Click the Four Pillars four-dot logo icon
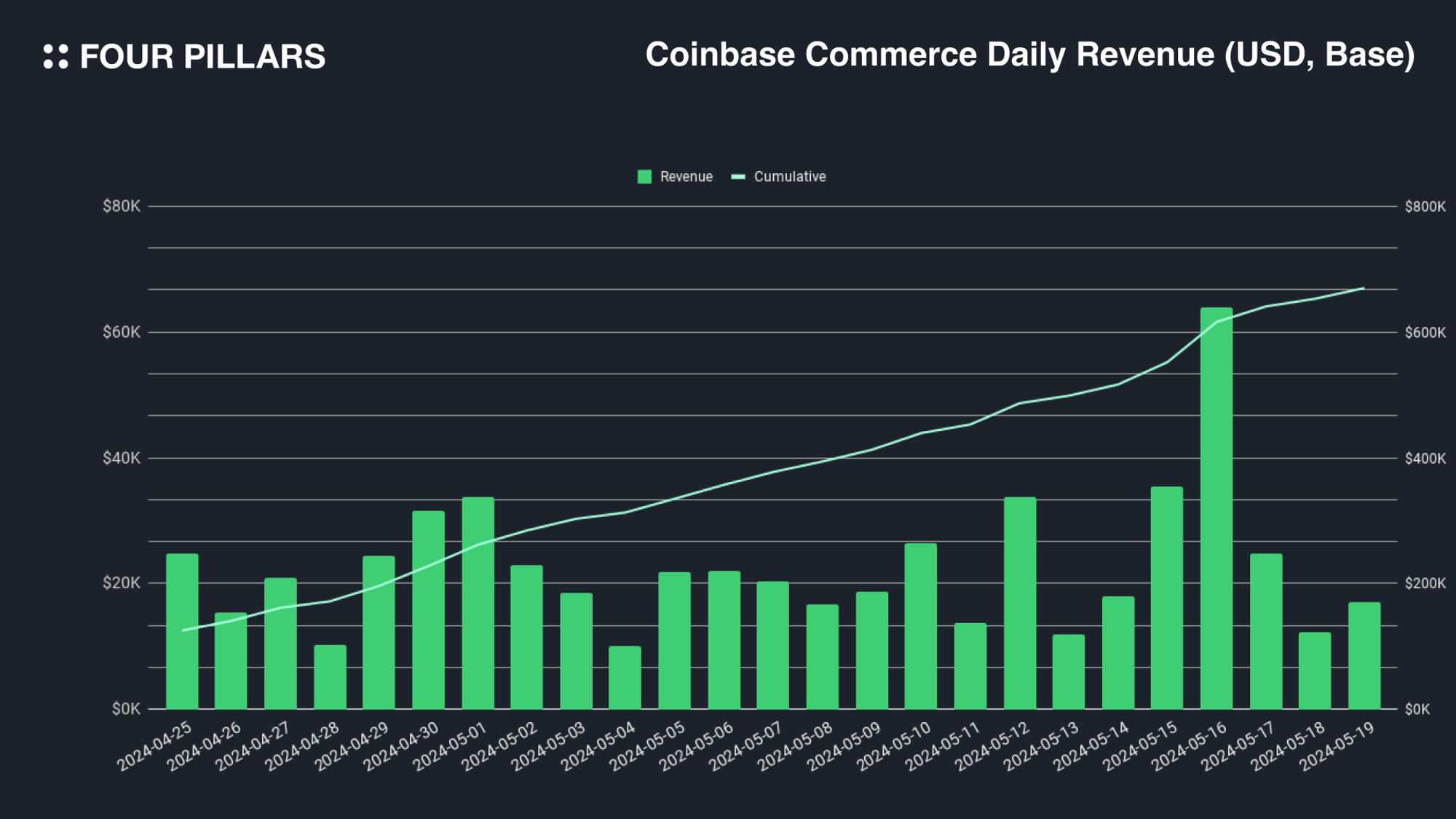This screenshot has width=1456, height=819. click(x=56, y=56)
